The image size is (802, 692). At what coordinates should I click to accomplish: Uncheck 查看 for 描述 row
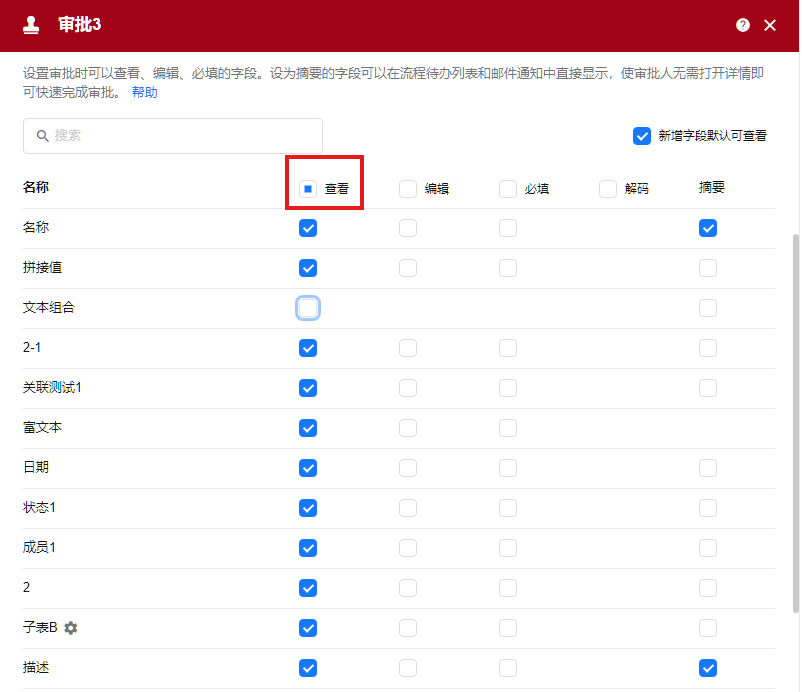point(308,668)
